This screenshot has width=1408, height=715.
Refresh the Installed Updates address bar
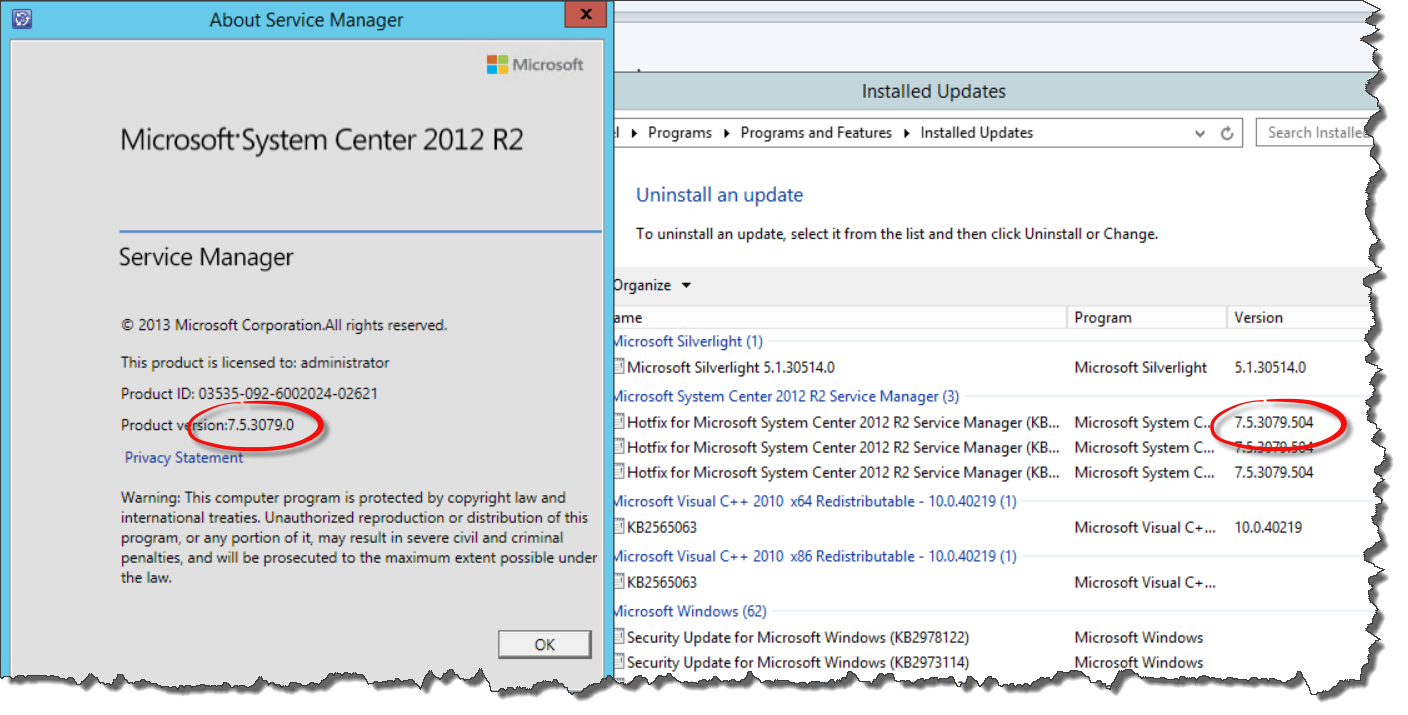[x=1227, y=133]
